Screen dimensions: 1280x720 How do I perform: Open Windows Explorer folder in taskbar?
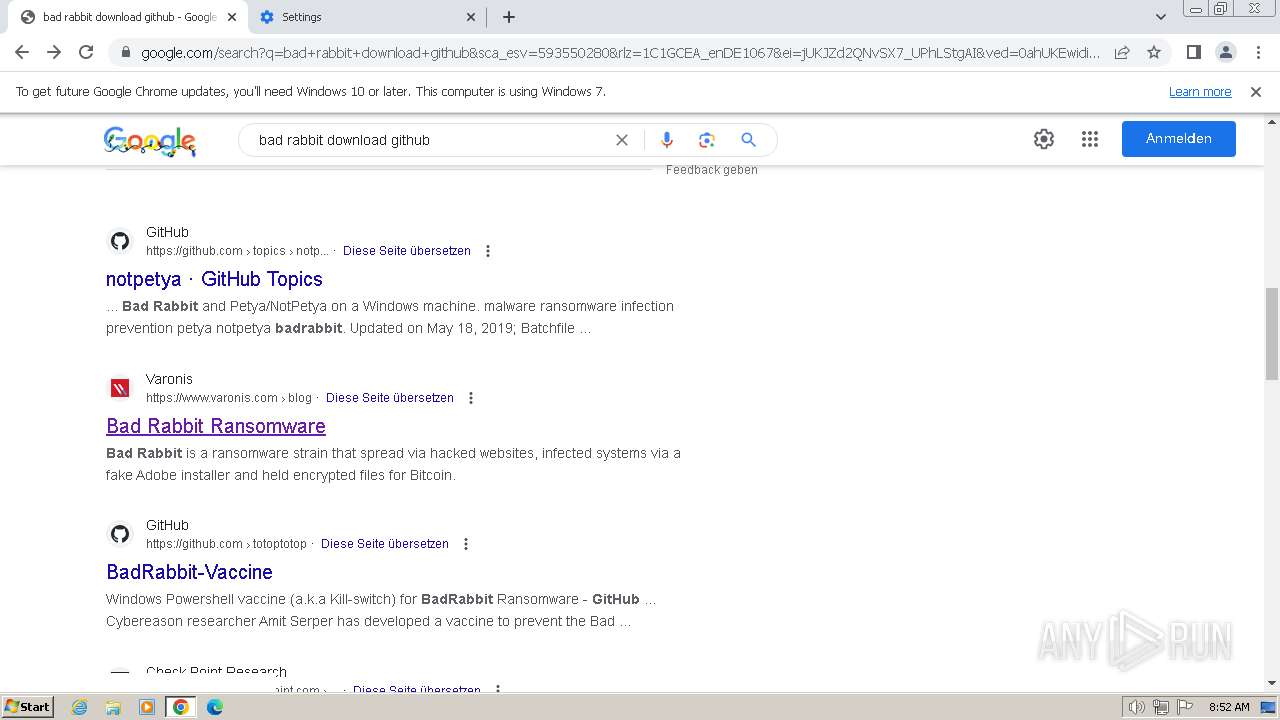point(113,707)
